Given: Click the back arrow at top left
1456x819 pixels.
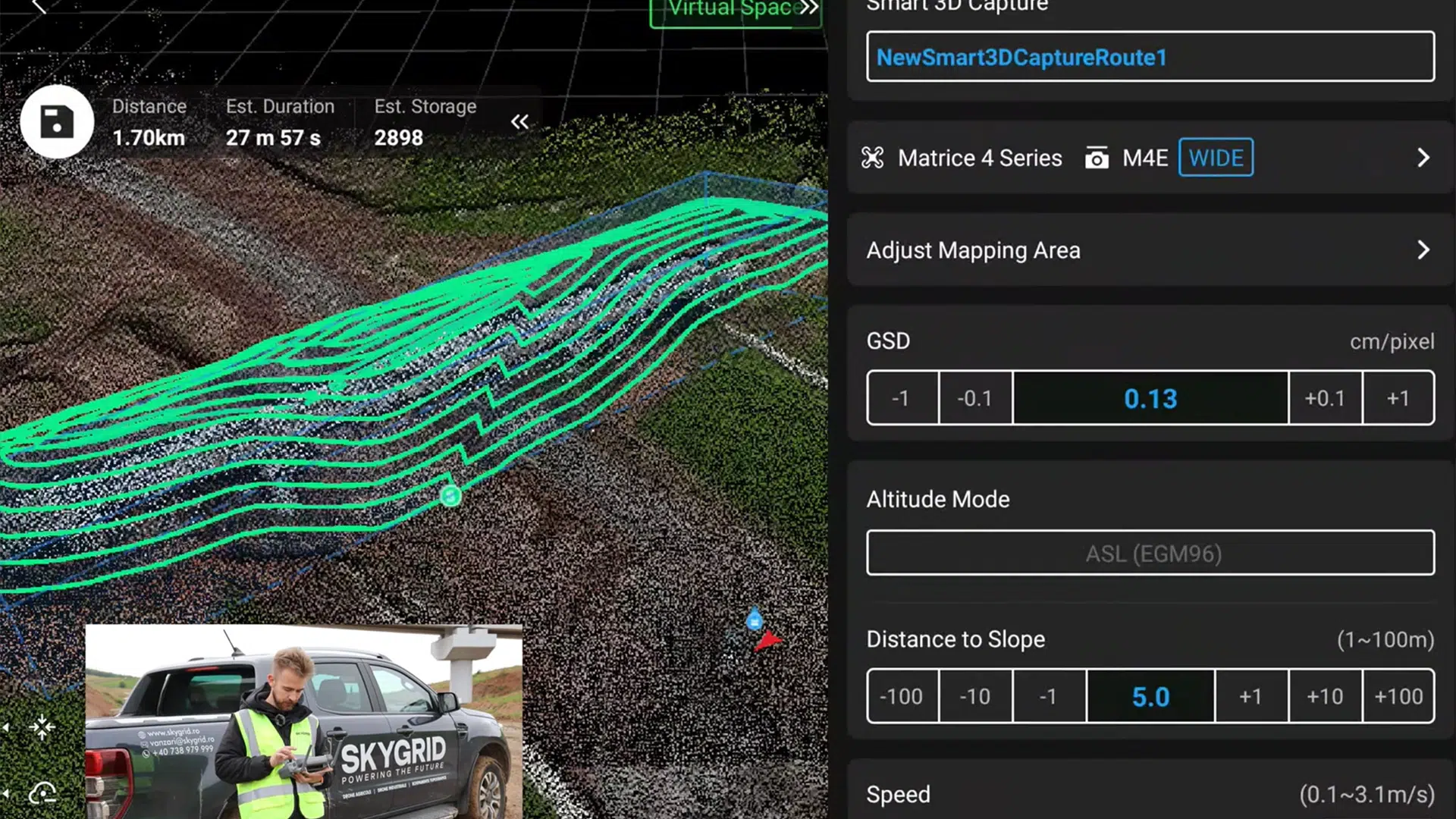Looking at the screenshot, I should pos(39,8).
